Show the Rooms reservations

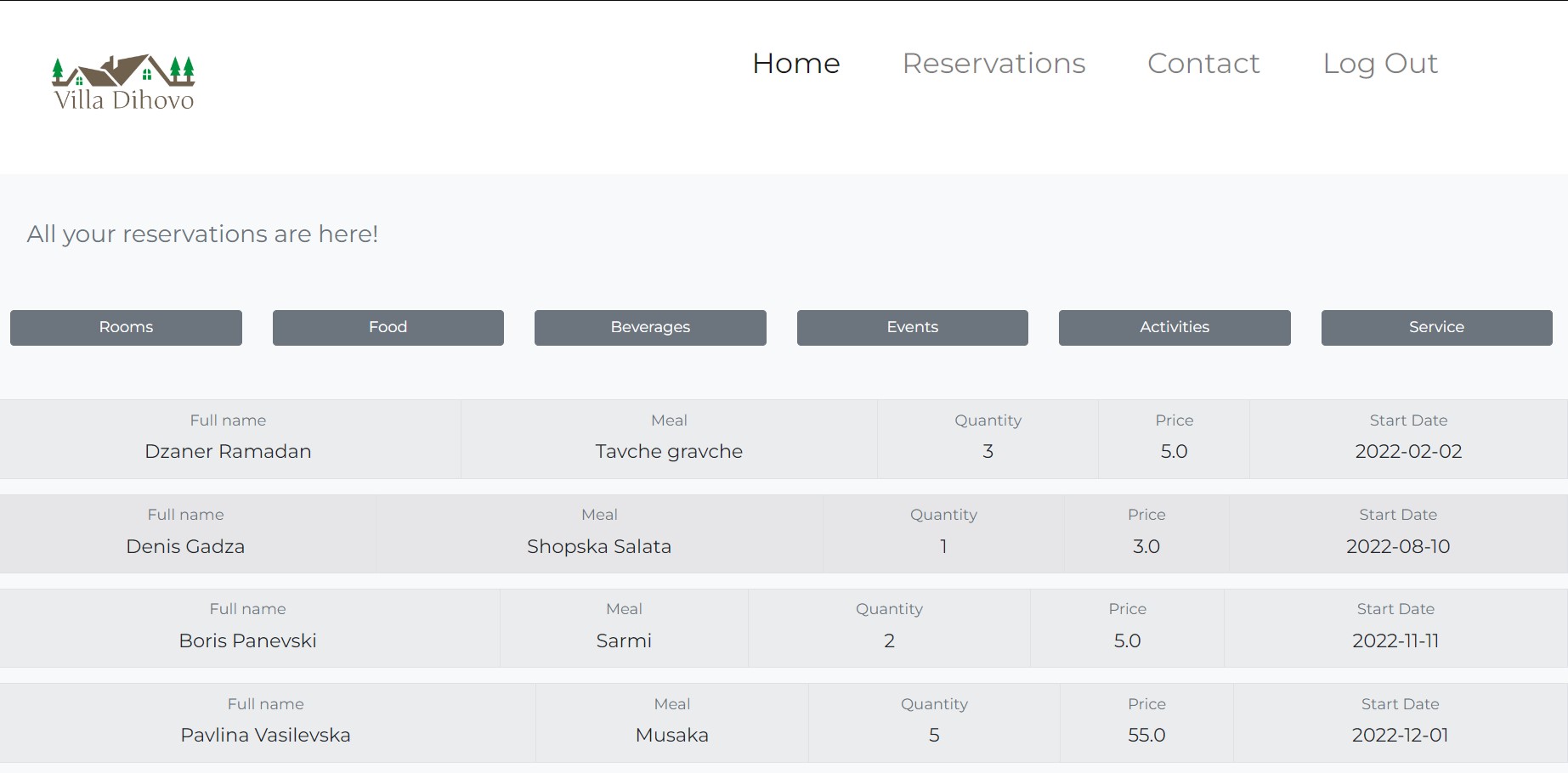pos(126,328)
